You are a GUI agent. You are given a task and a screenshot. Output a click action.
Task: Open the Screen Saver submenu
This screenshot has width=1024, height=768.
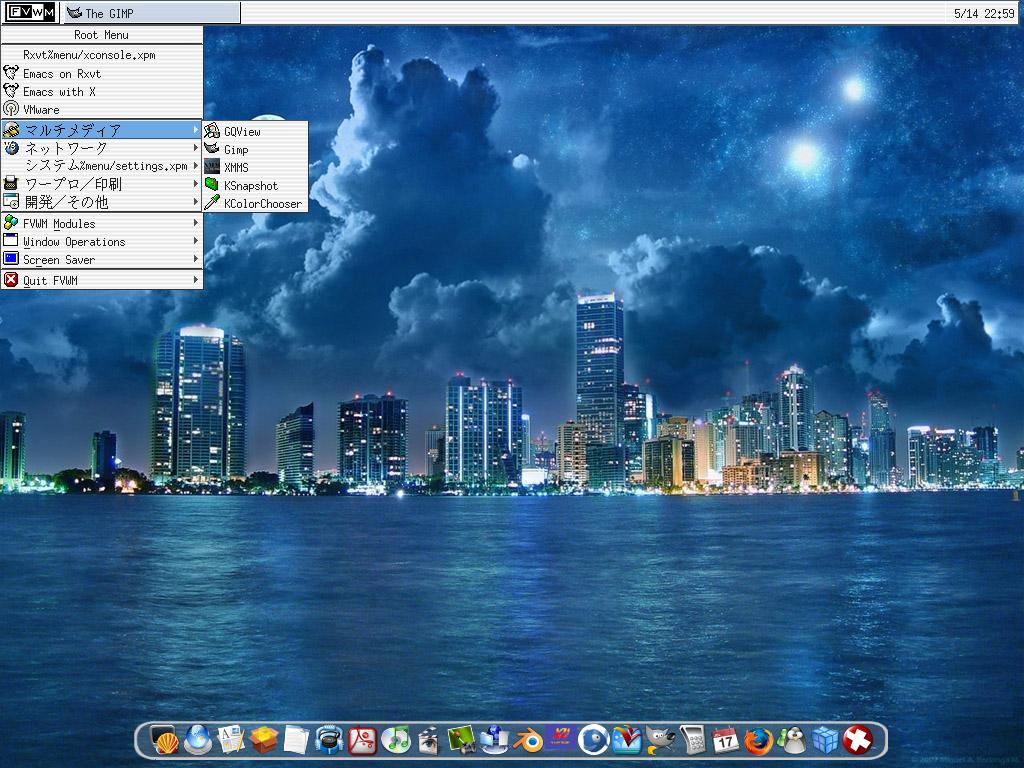point(102,260)
